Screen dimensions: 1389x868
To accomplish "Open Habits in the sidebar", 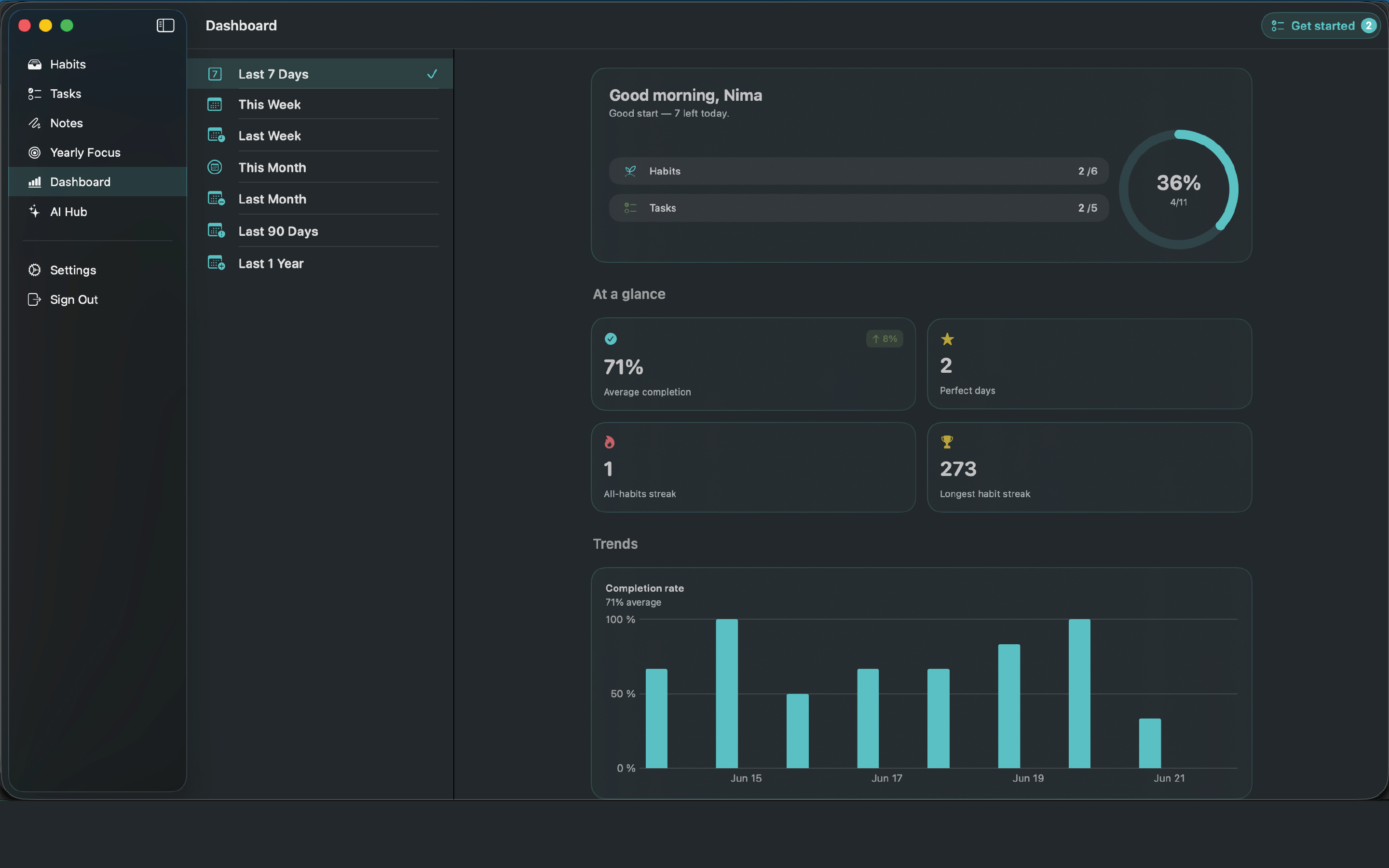I will point(97,64).
